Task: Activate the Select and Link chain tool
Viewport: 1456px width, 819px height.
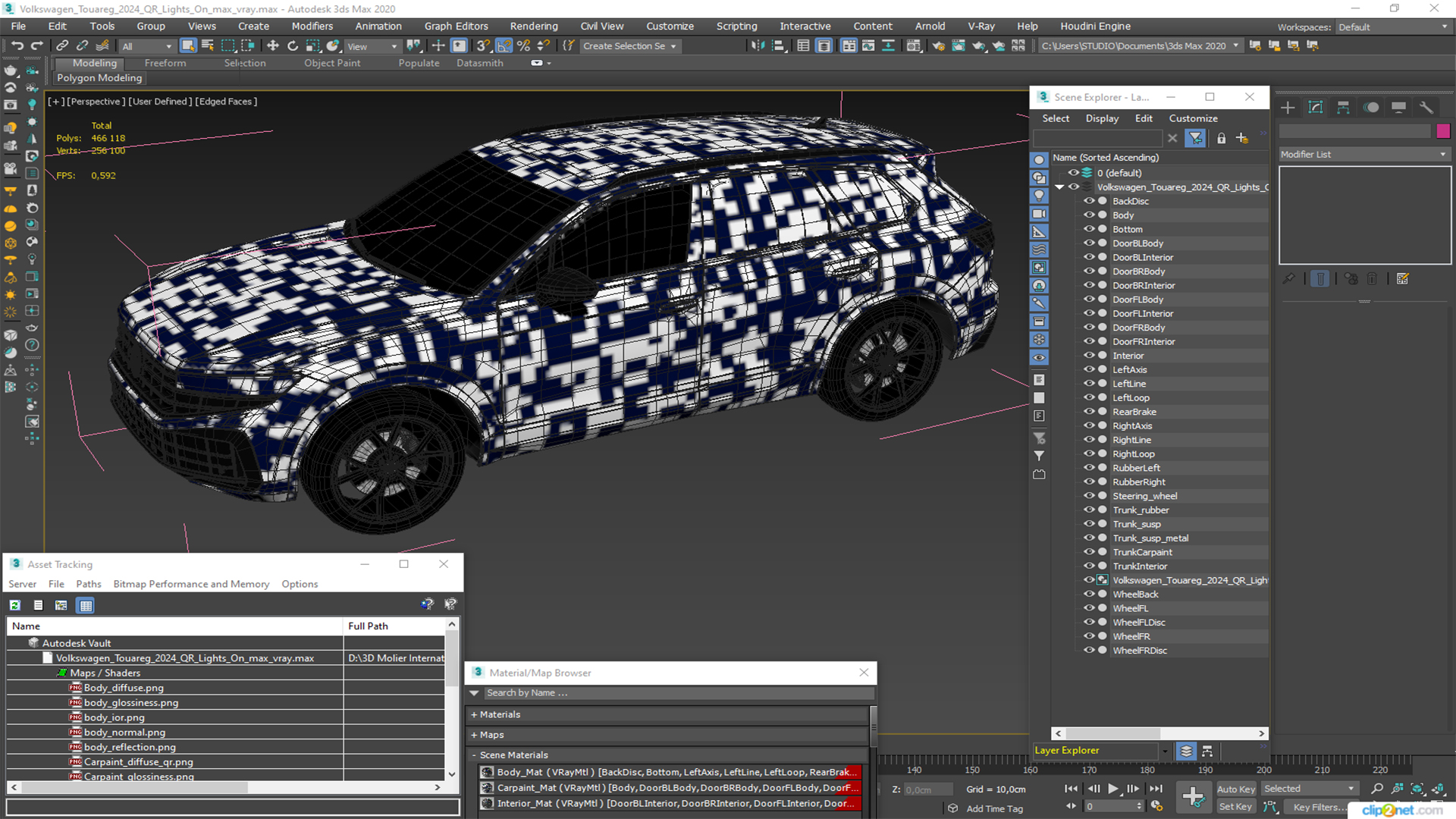Action: point(63,46)
